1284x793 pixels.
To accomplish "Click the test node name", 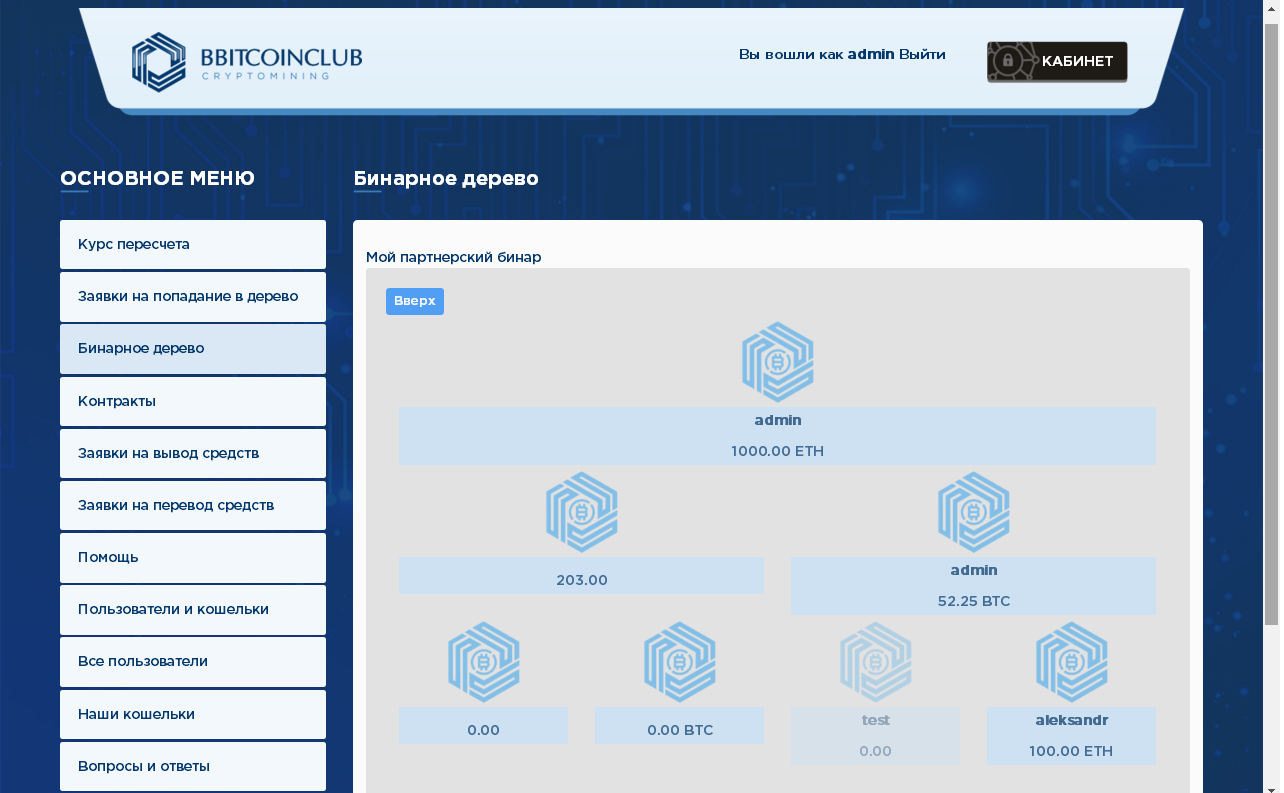I will pyautogui.click(x=876, y=720).
